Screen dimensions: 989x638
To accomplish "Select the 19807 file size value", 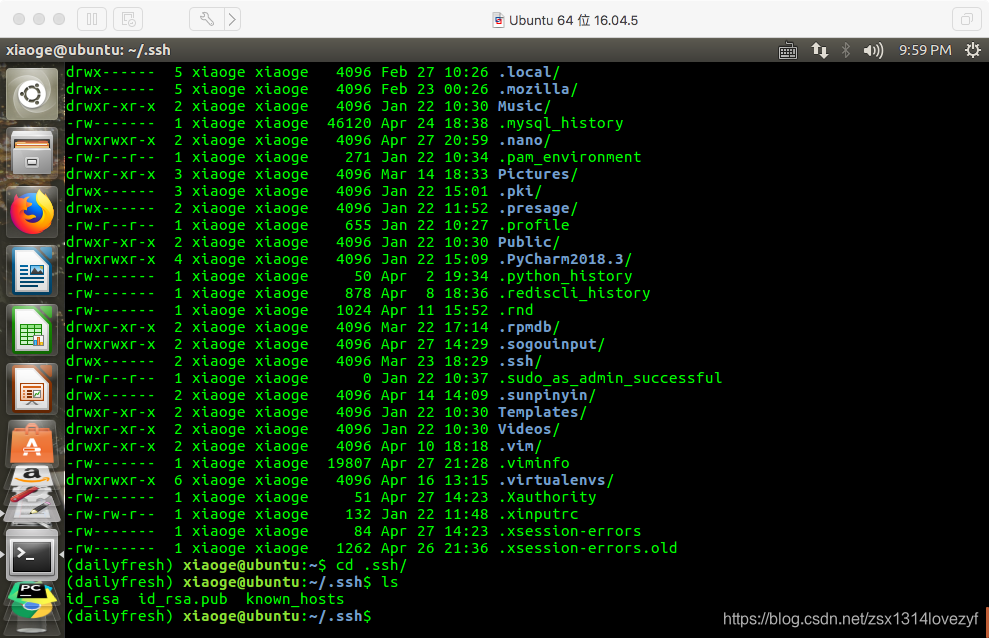I will click(x=349, y=463).
